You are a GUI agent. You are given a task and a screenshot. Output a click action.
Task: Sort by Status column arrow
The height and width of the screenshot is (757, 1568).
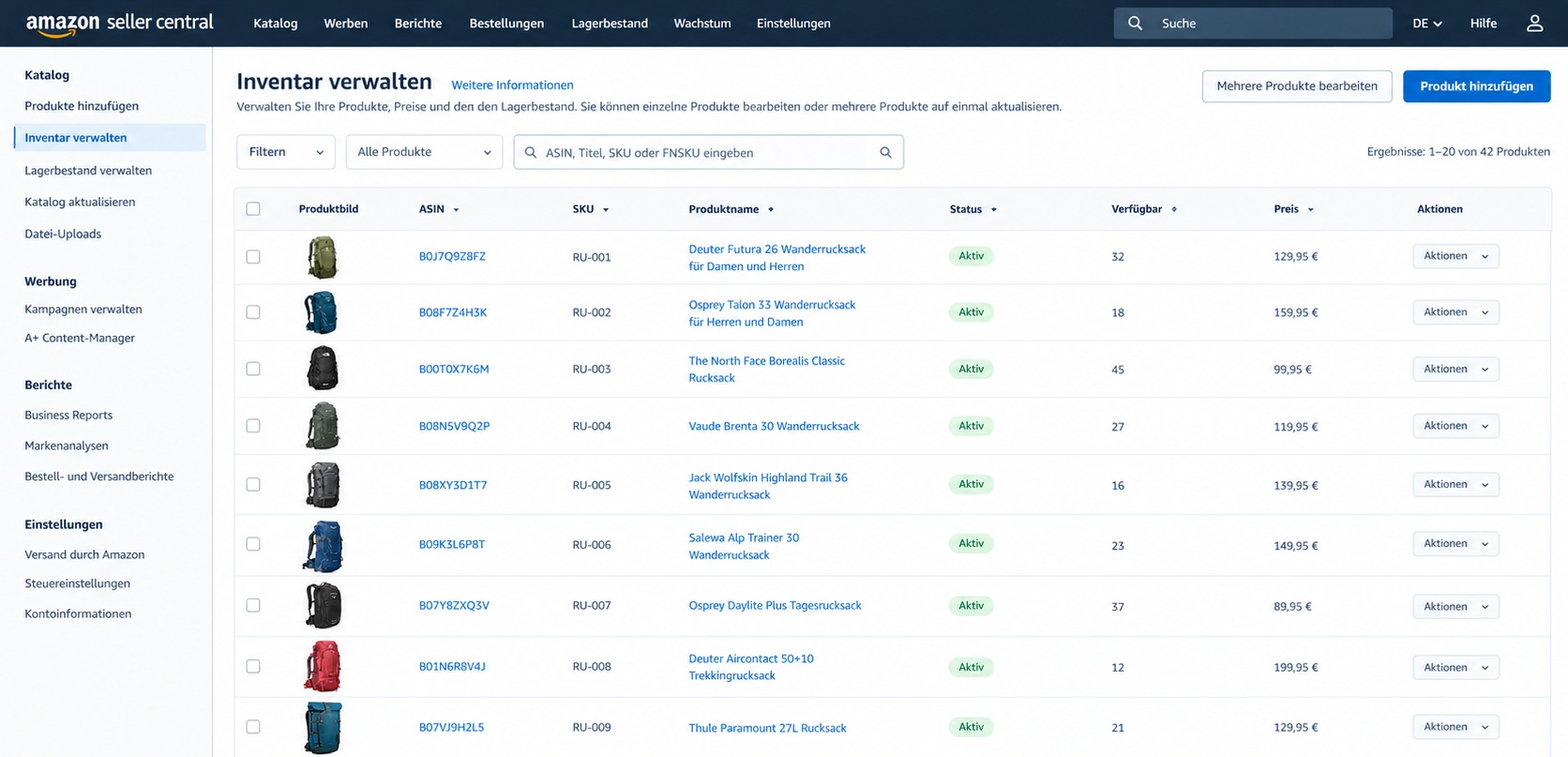994,210
